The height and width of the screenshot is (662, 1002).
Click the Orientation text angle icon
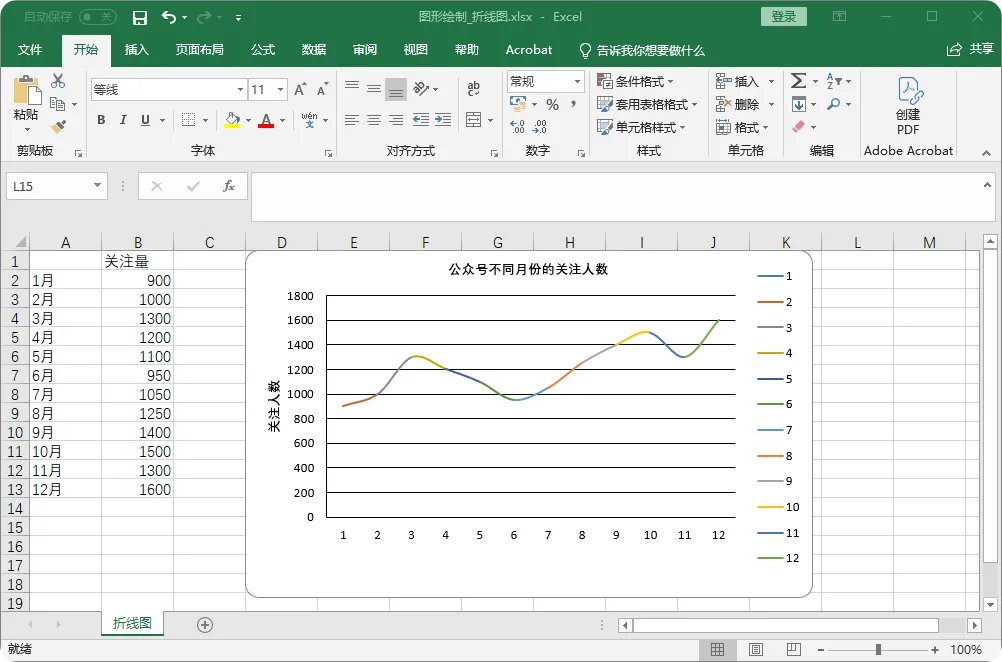(420, 88)
